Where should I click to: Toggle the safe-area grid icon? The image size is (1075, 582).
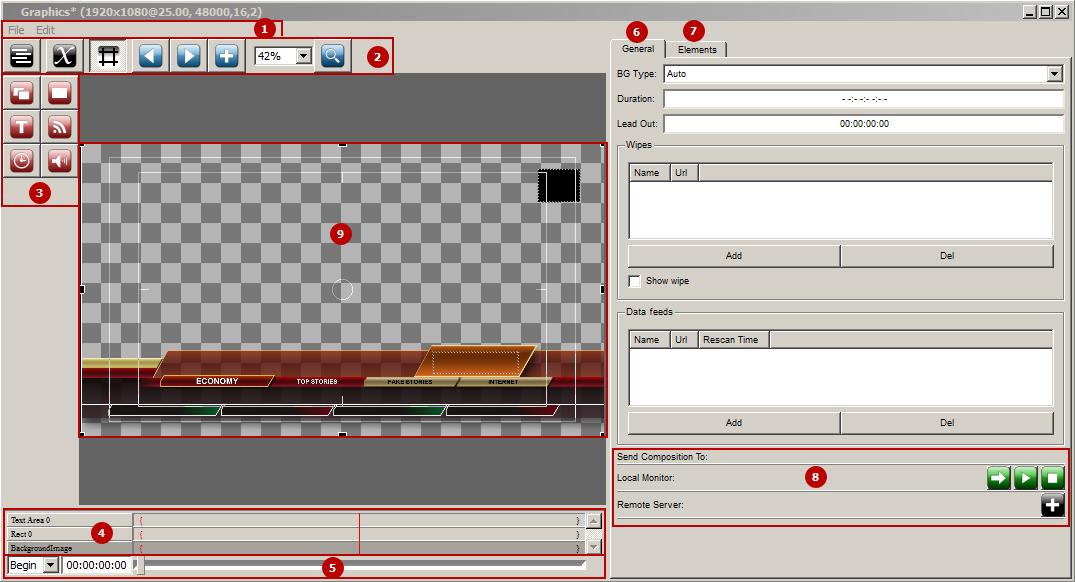tap(108, 56)
